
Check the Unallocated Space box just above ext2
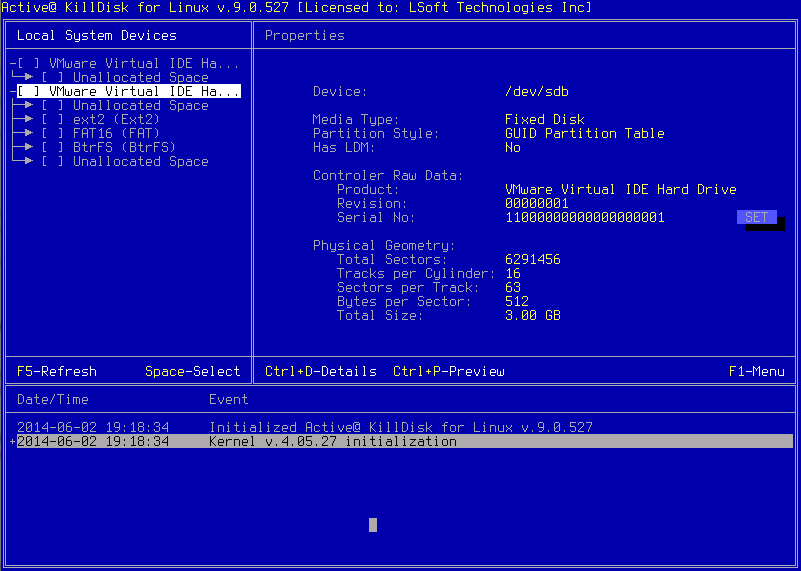[53, 106]
